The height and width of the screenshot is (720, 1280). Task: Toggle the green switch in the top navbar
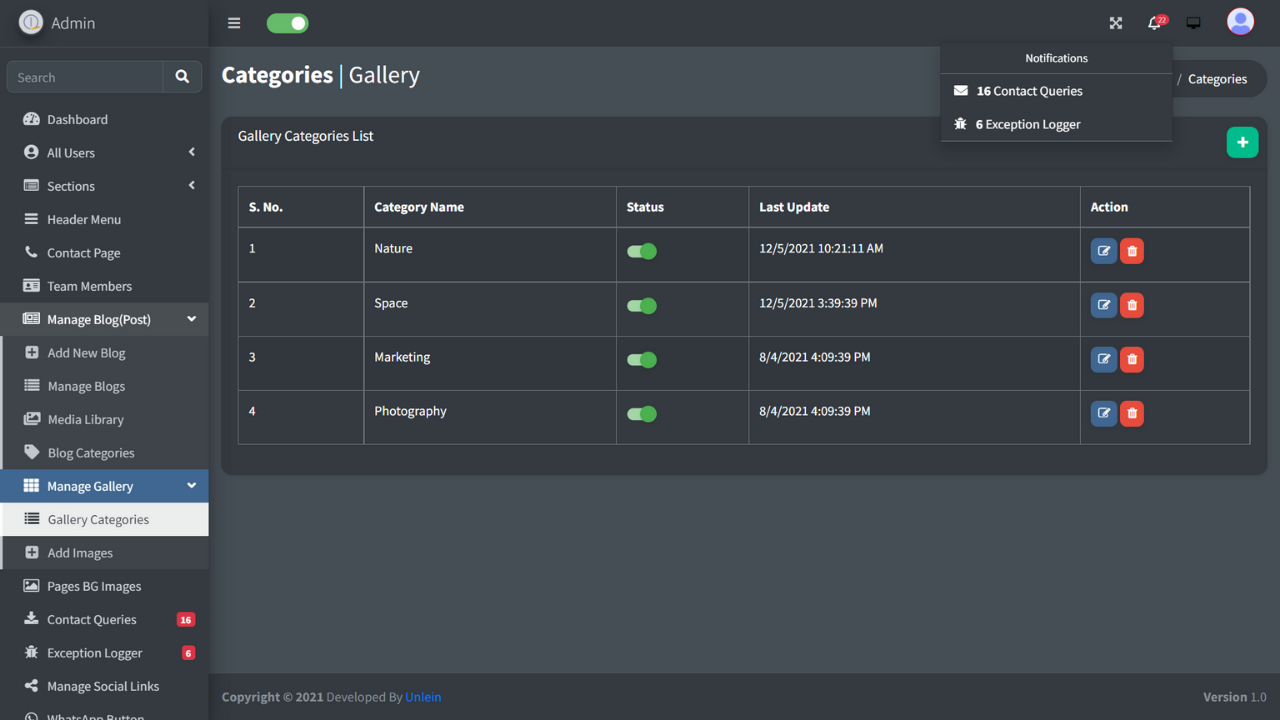coord(287,22)
